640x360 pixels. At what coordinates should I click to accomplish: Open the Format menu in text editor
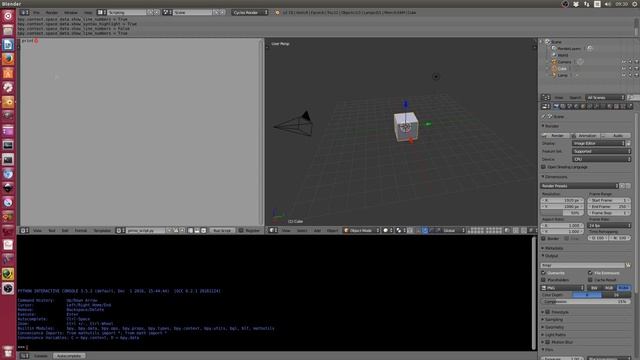tap(80, 231)
